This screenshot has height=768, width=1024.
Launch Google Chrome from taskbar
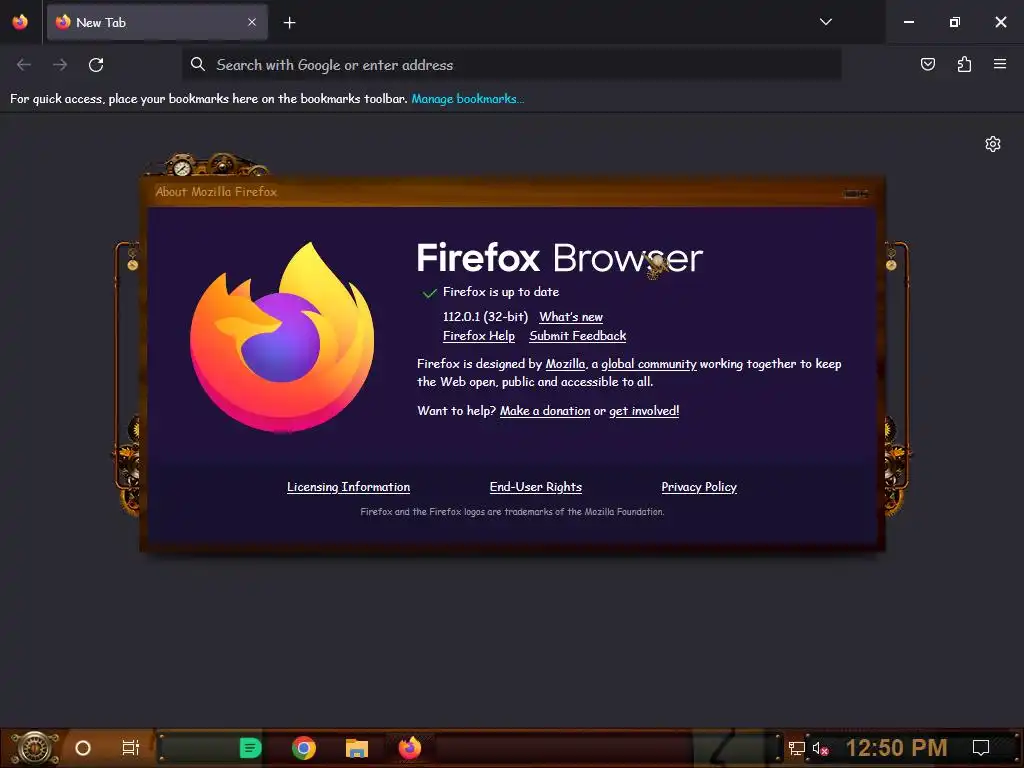tap(304, 748)
